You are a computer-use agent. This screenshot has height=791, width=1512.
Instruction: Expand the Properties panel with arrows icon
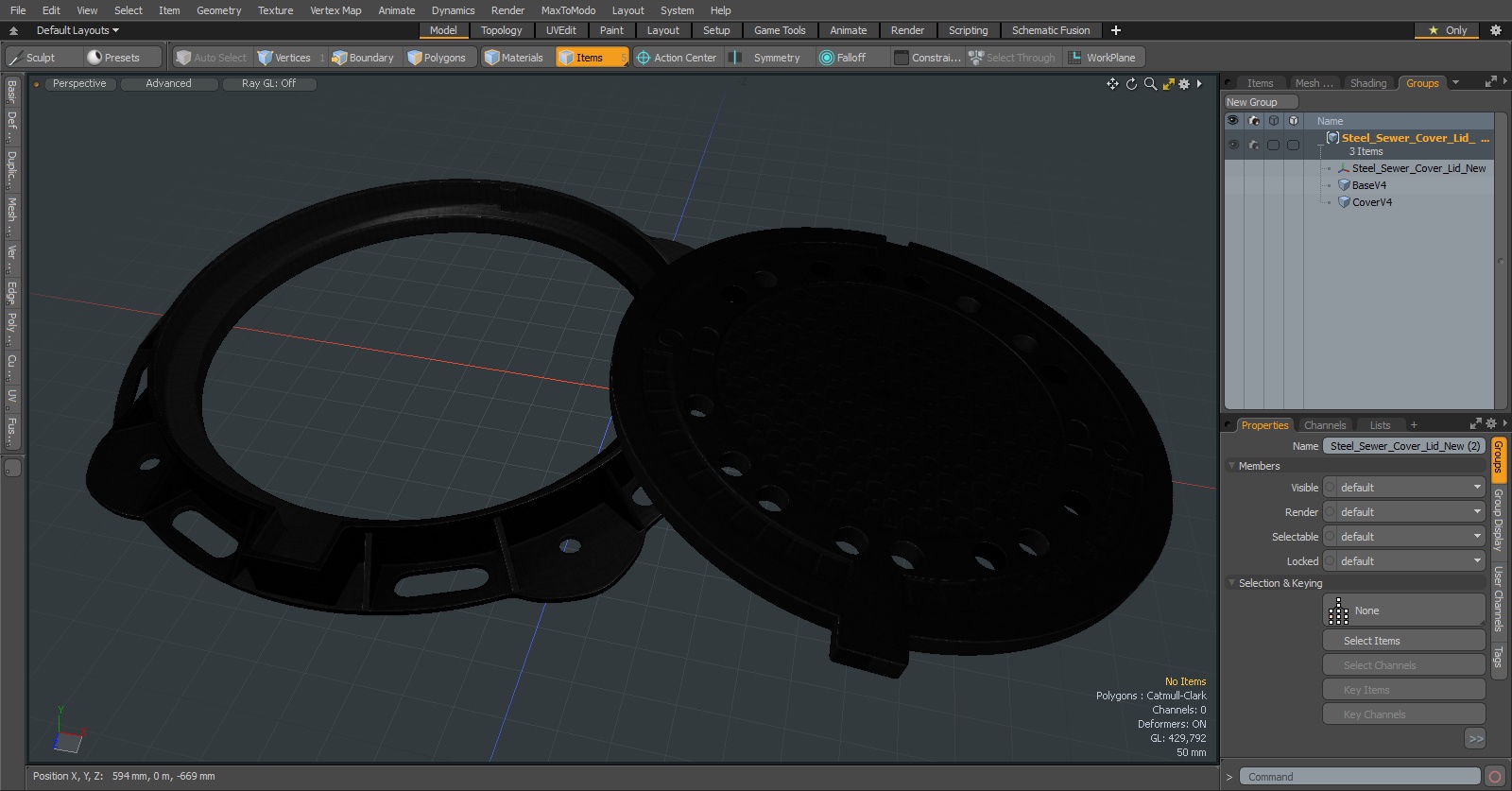pyautogui.click(x=1476, y=424)
